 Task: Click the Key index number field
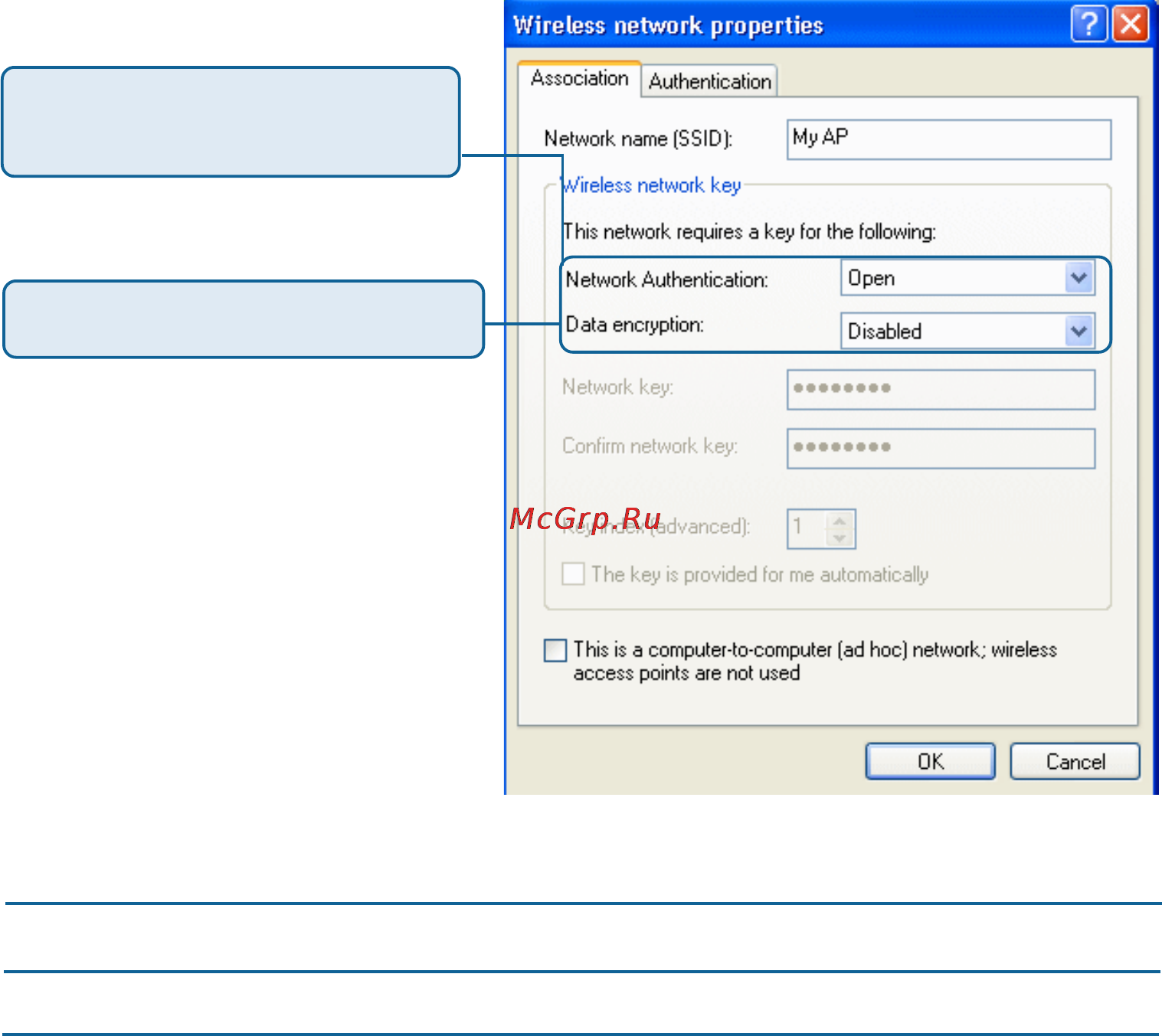(807, 529)
